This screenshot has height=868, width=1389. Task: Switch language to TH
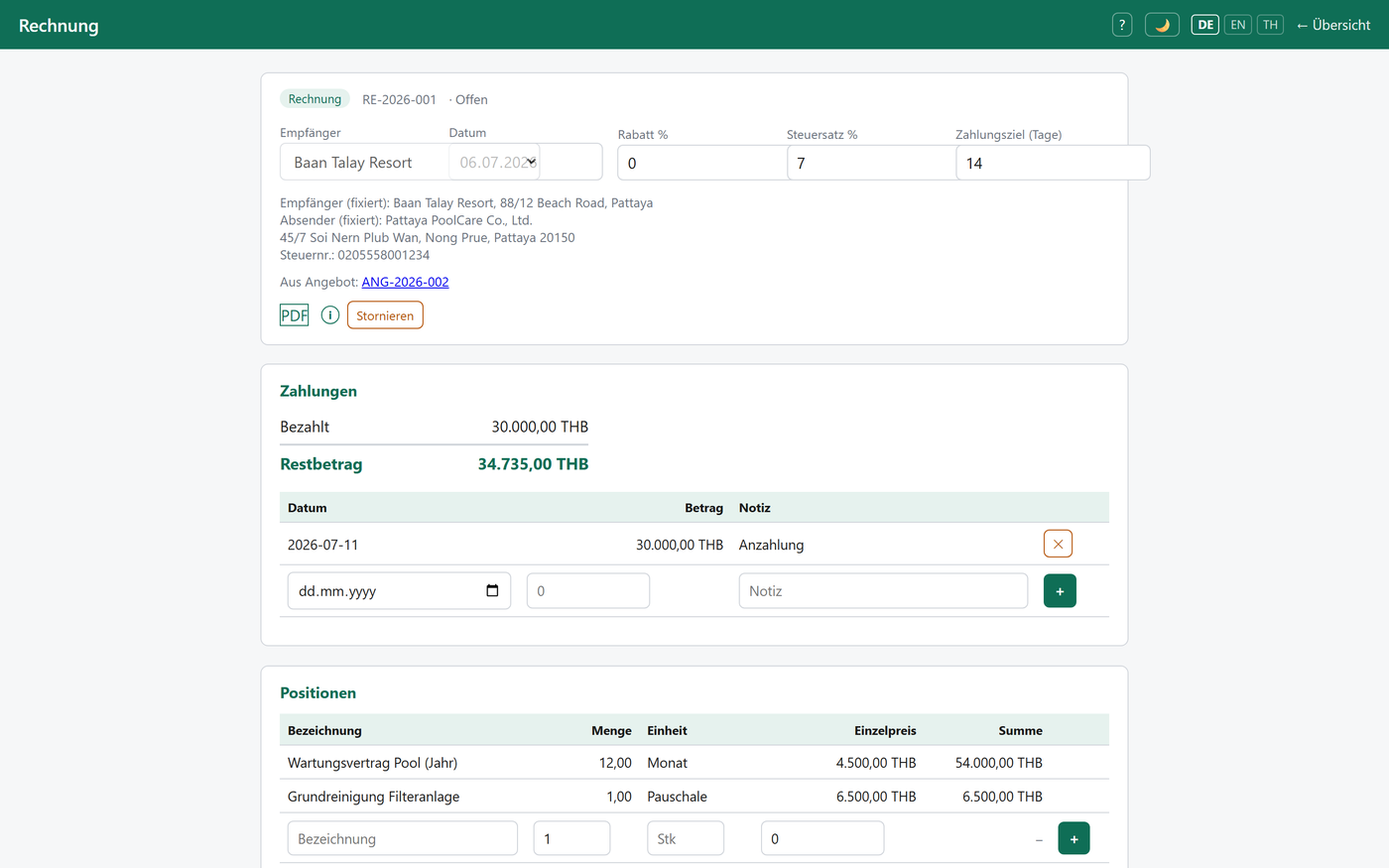1270,25
